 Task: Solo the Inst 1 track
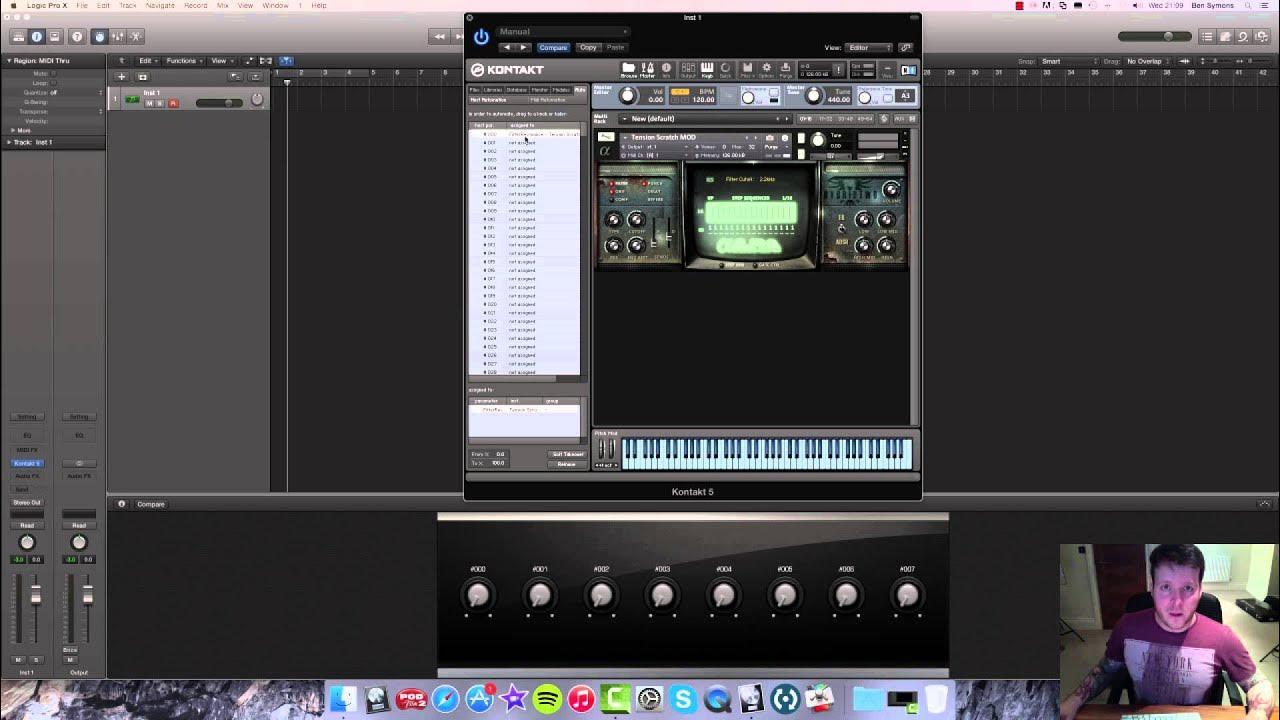coord(160,103)
